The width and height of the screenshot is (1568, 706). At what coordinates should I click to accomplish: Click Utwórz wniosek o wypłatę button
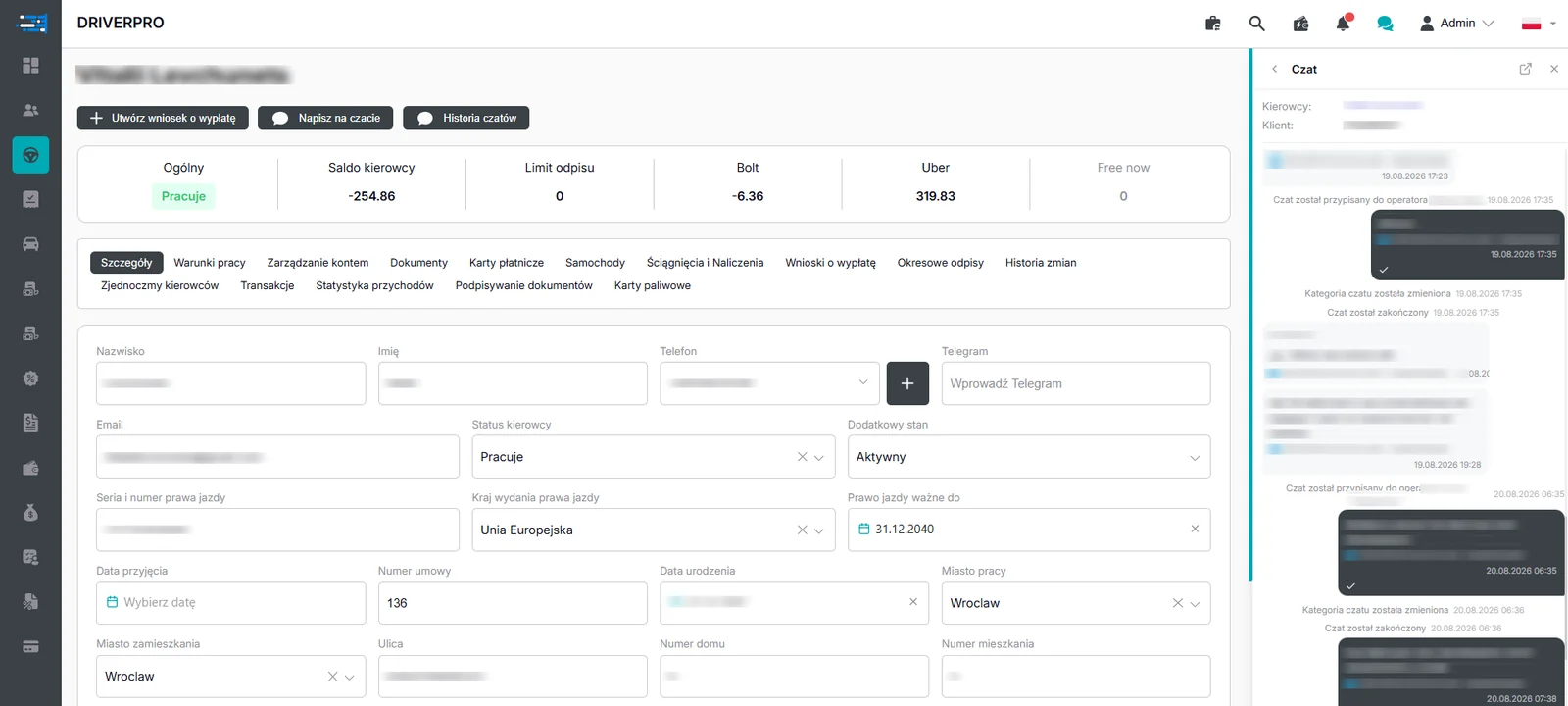click(x=163, y=118)
